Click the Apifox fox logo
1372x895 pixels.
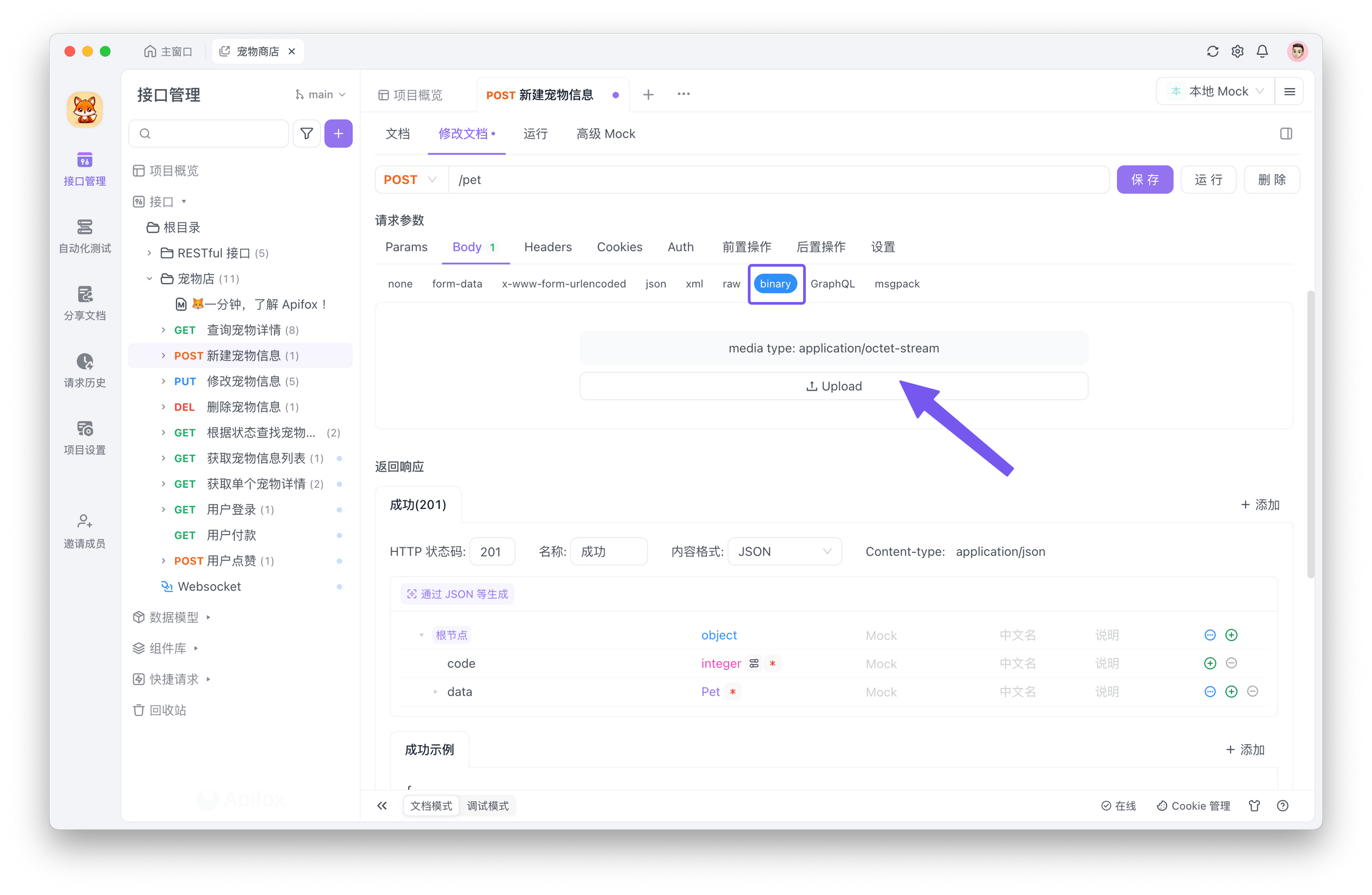tap(85, 109)
